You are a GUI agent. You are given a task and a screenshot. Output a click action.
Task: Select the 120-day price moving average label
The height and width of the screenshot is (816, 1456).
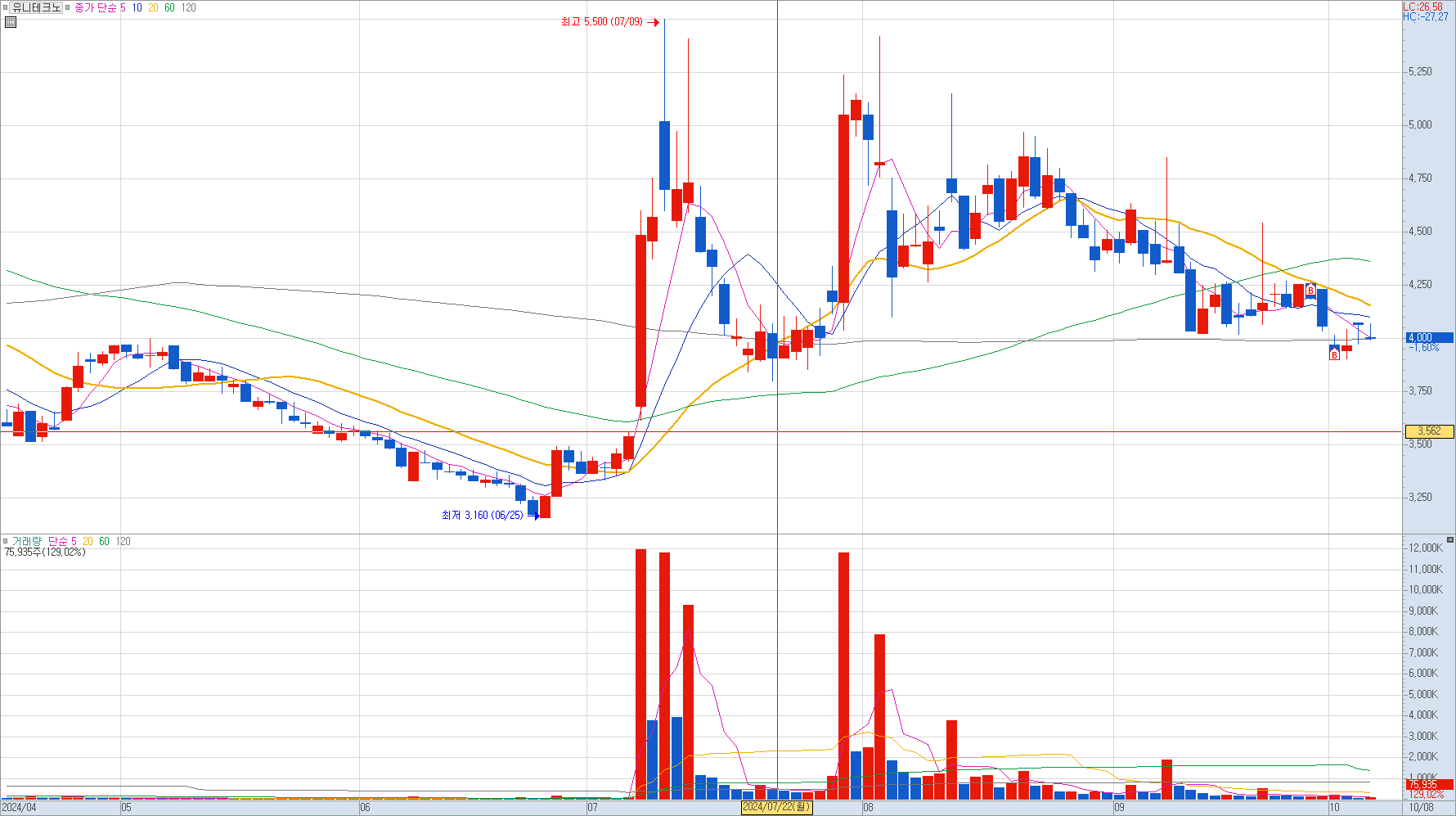click(x=188, y=7)
